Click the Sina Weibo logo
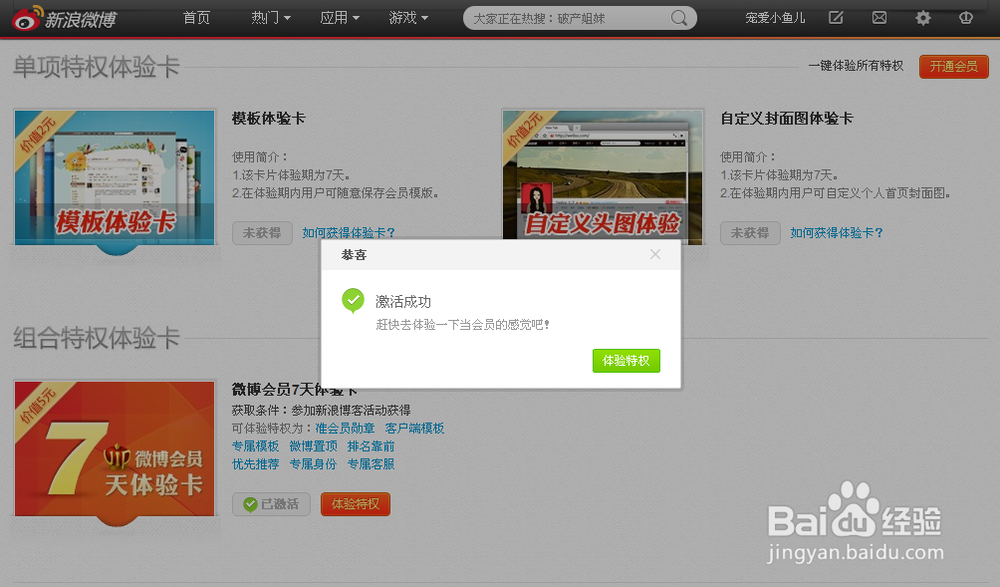Screen dimensions: 1000x587 click(64, 19)
